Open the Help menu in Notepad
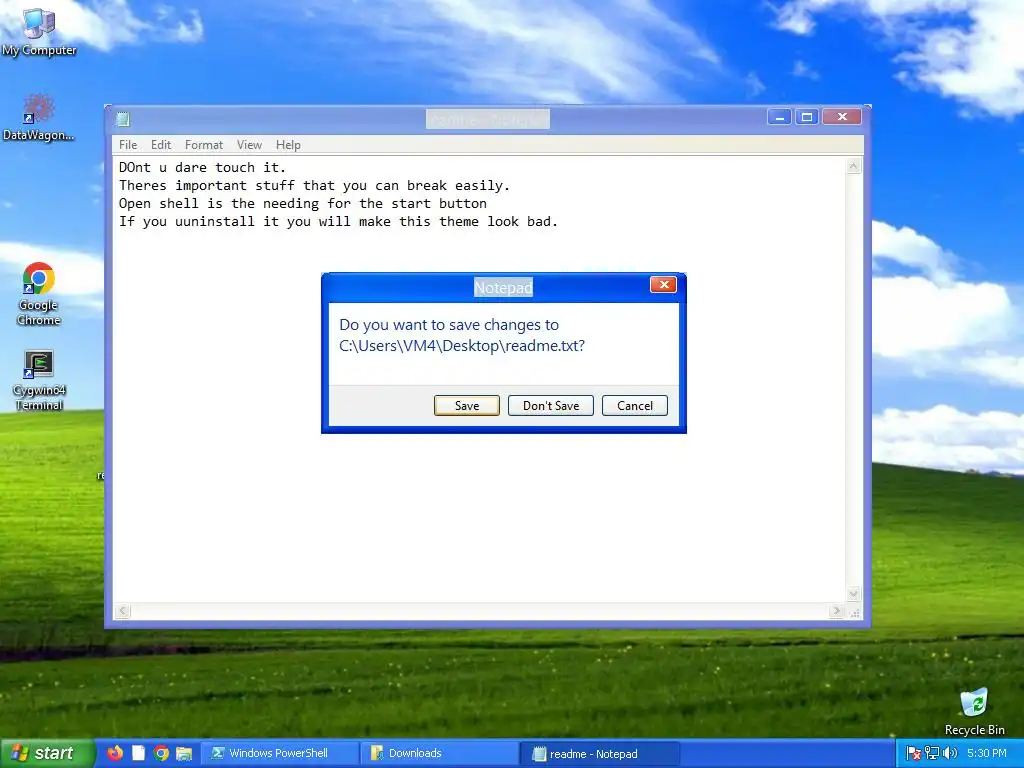Image resolution: width=1024 pixels, height=768 pixels. 288,145
